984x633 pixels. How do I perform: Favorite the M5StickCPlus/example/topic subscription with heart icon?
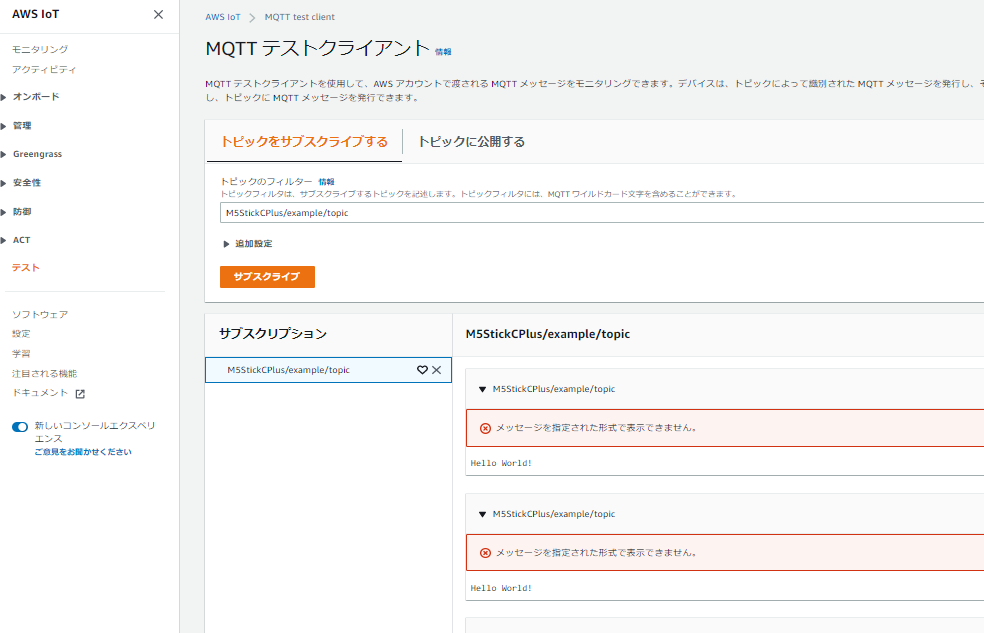point(422,370)
